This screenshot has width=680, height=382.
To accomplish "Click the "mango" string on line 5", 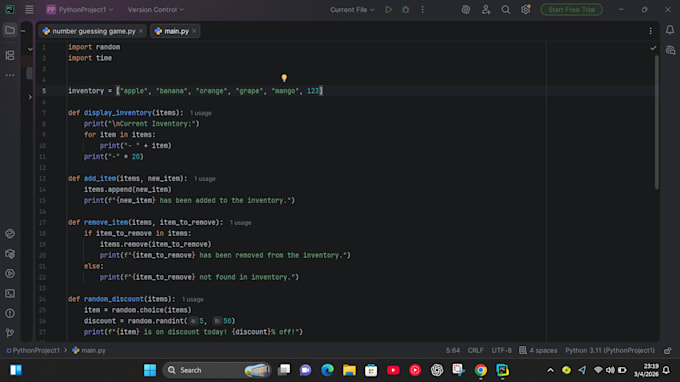I will coord(285,91).
